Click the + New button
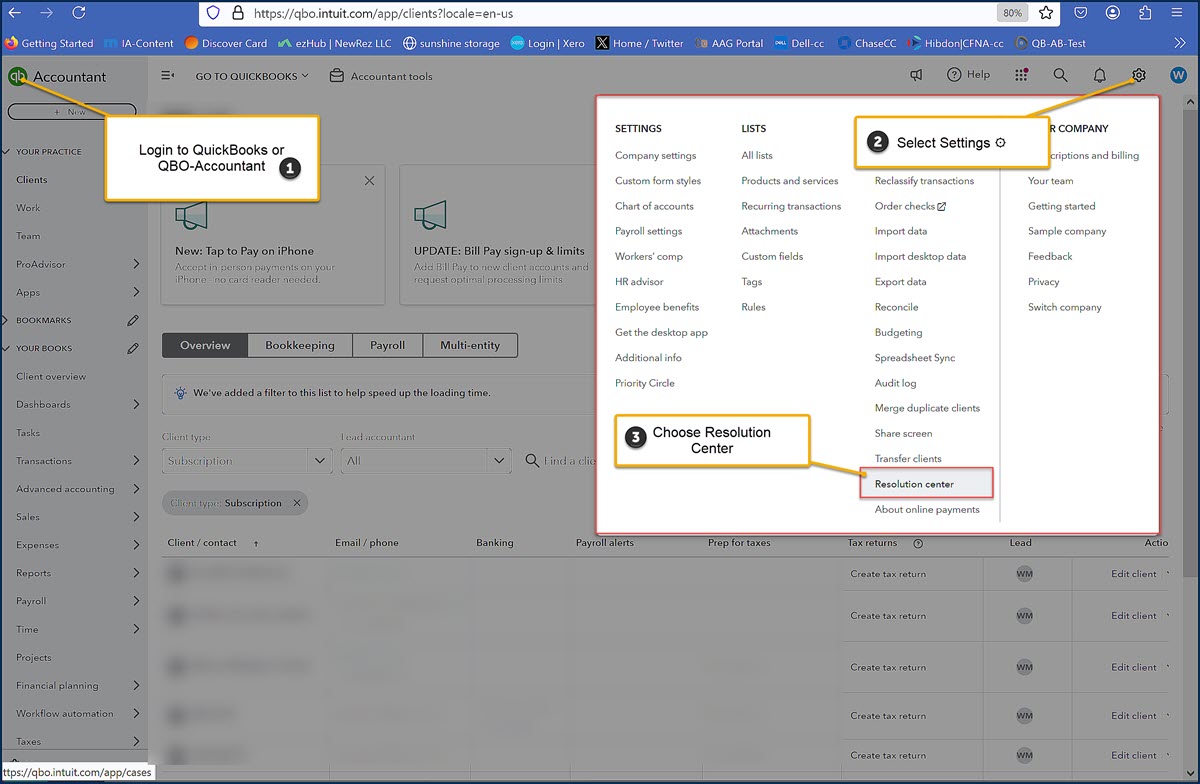The image size is (1200, 784). (x=71, y=112)
